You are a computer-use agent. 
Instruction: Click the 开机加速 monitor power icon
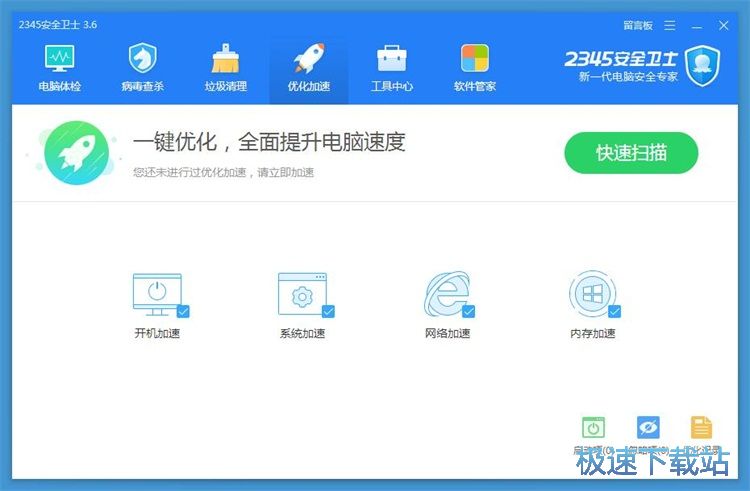pyautogui.click(x=157, y=294)
